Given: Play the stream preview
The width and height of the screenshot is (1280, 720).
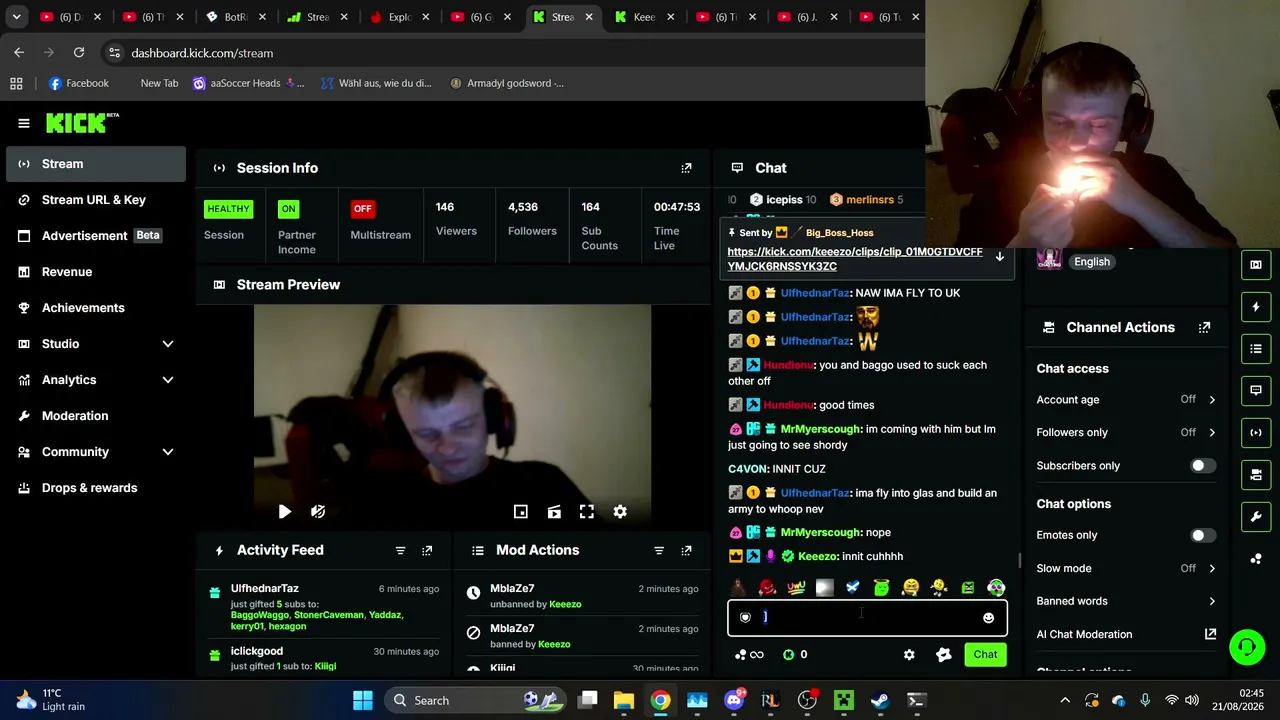Looking at the screenshot, I should tap(285, 512).
